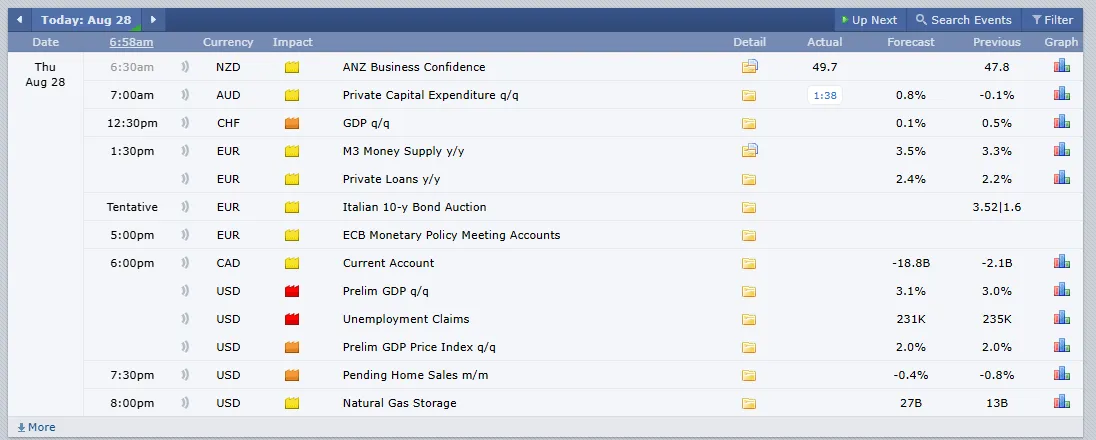Screen dimensions: 1096x440
Task: Click the Up Next button
Action: tap(868, 20)
